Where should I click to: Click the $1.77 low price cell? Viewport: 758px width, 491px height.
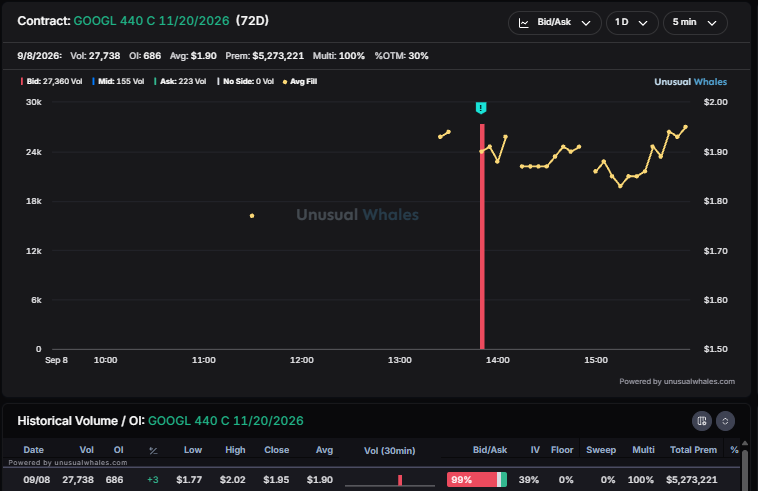[189, 480]
